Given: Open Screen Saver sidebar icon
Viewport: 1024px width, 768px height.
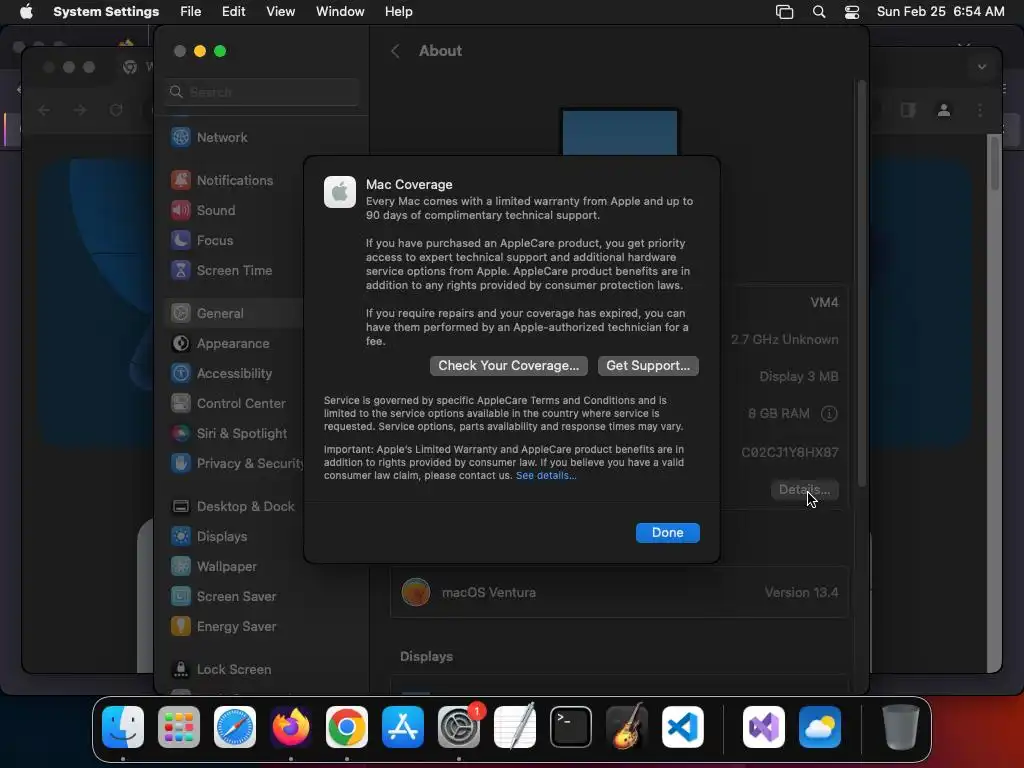Looking at the screenshot, I should point(180,597).
